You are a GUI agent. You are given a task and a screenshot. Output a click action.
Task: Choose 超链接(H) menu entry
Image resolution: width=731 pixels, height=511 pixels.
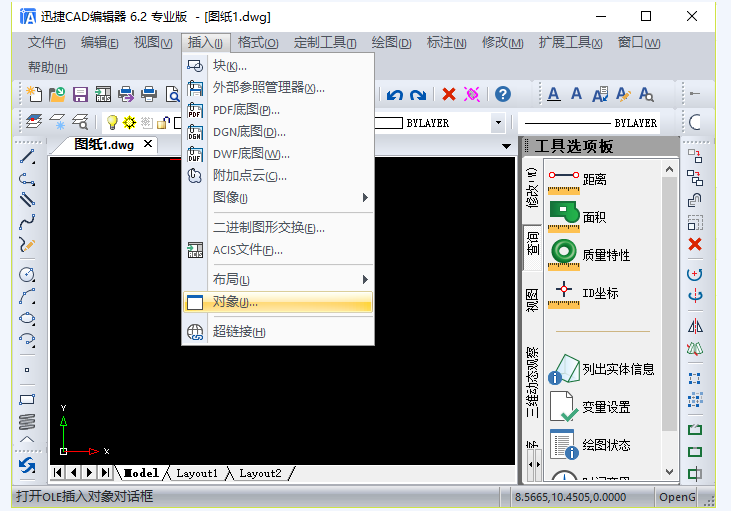click(279, 332)
